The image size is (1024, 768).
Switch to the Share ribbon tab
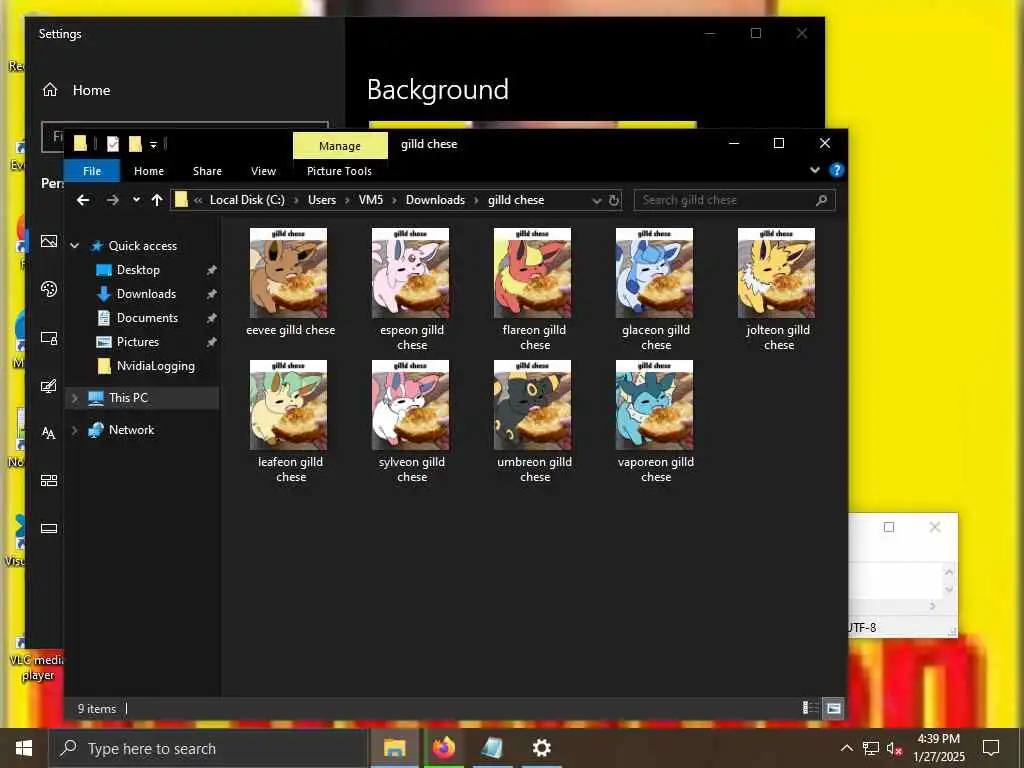click(x=207, y=171)
